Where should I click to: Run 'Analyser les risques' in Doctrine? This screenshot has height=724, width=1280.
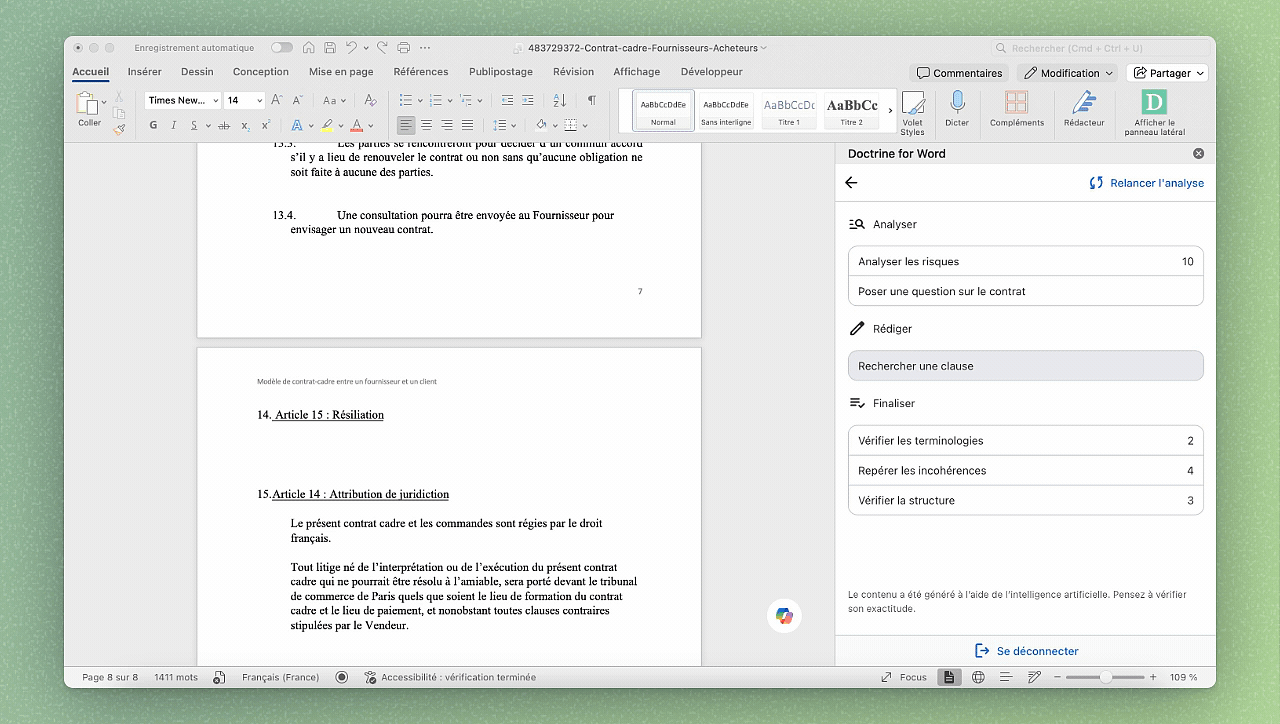pyautogui.click(x=1025, y=261)
